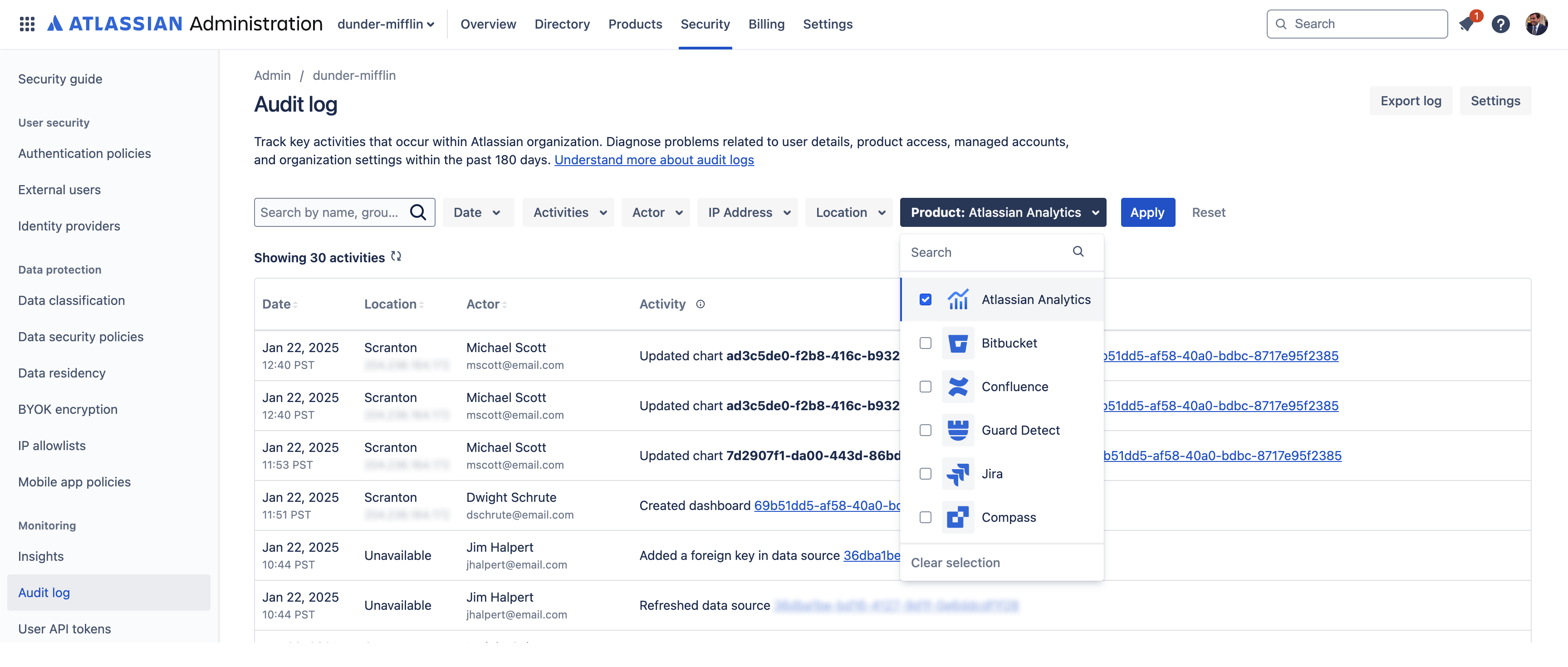Open the app switcher grid icon
Screen dimensions: 1568x667
(27, 25)
